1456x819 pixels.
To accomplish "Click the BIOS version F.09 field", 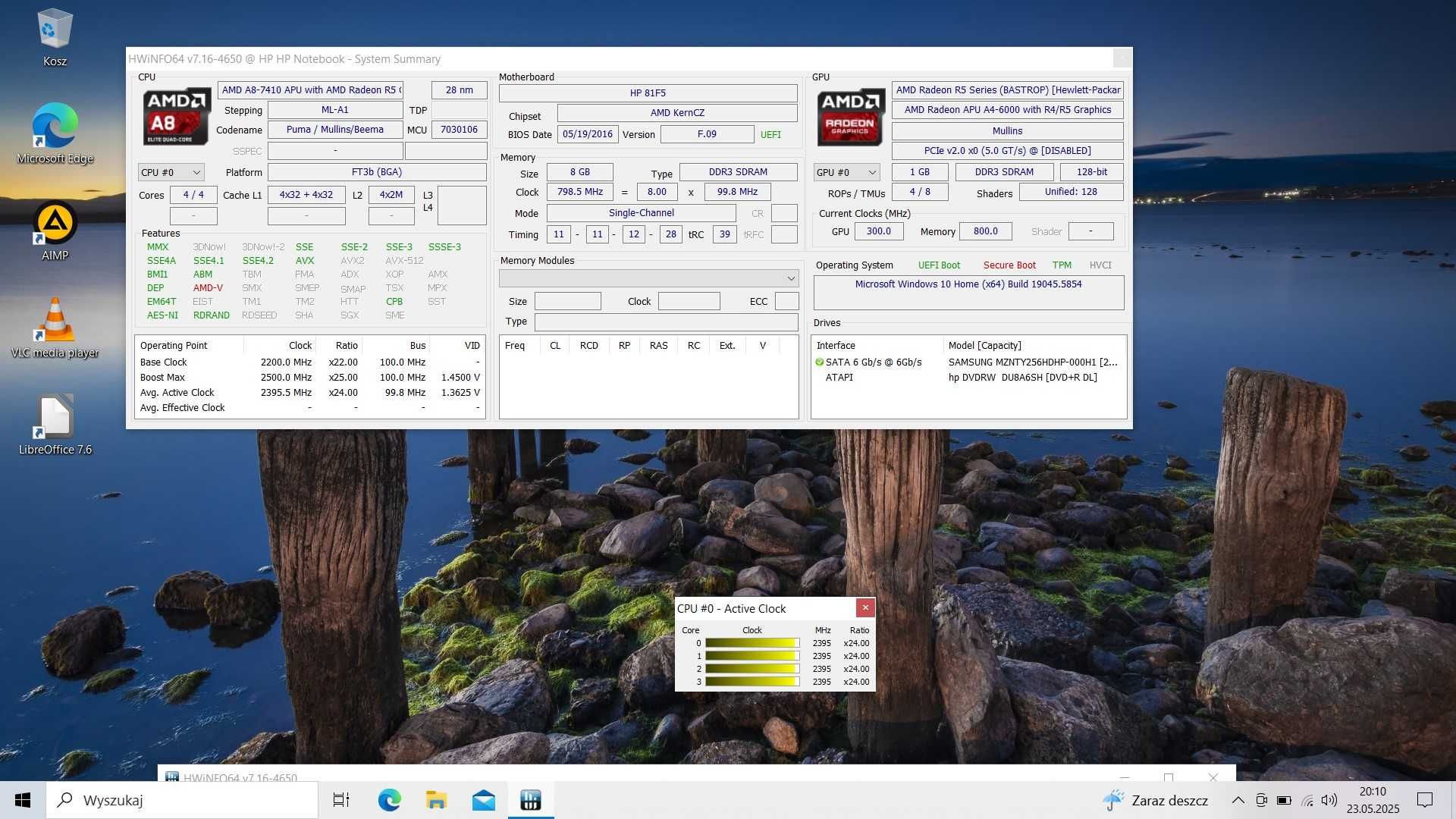I will tap(707, 134).
